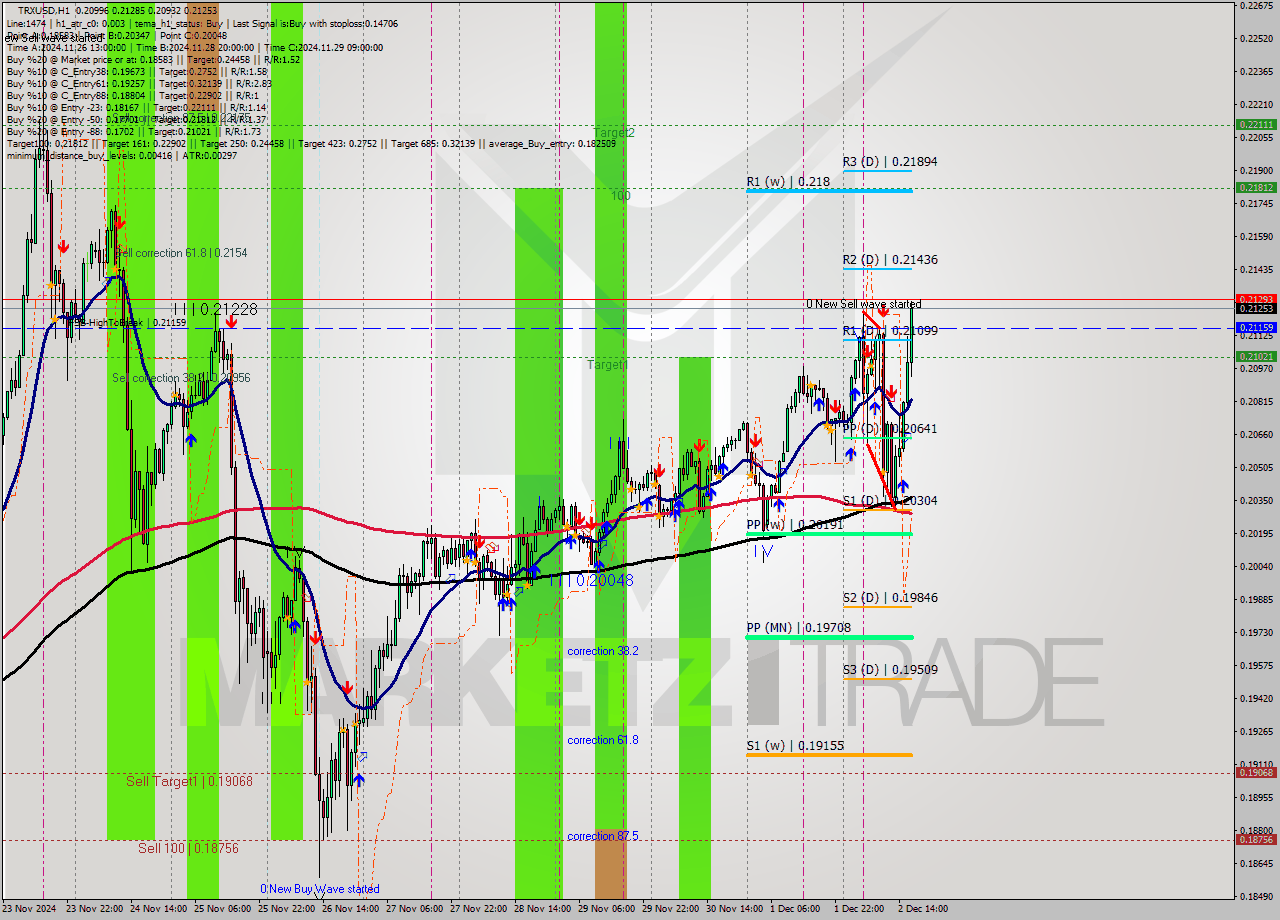
Task: Click the 0.22675 price scale tick
Action: point(1256,5)
